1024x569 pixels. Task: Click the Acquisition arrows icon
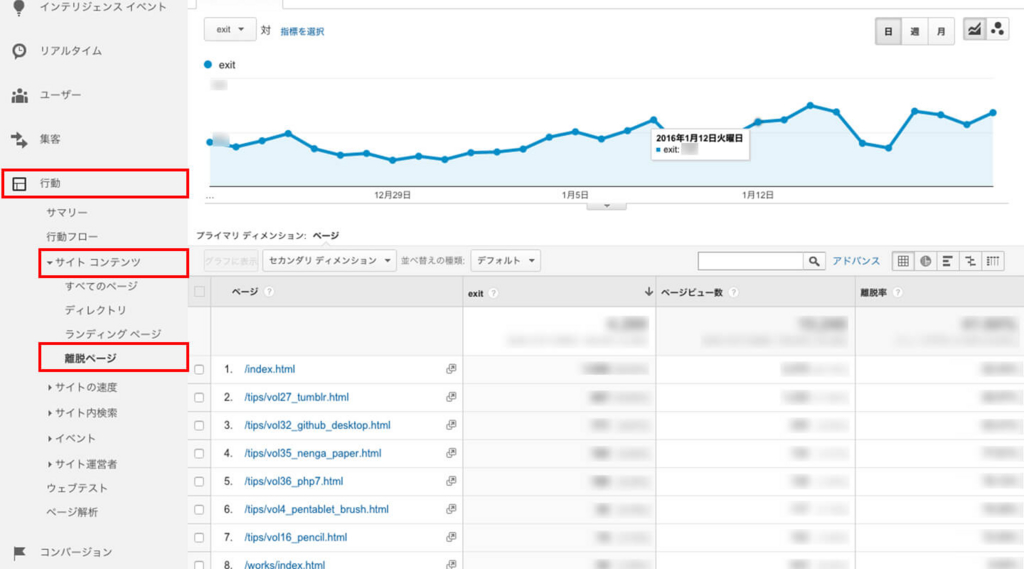click(x=20, y=139)
